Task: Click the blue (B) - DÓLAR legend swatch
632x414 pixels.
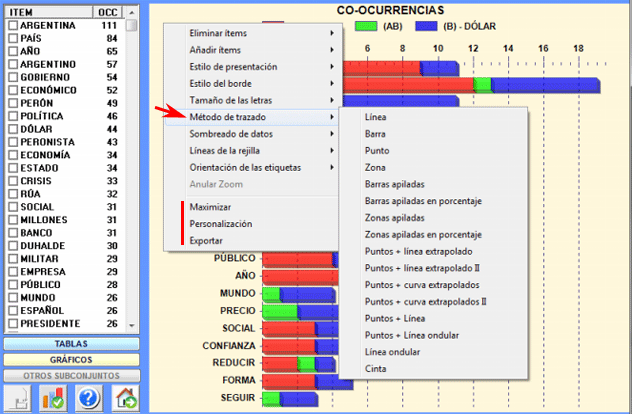Action: pyautogui.click(x=426, y=26)
